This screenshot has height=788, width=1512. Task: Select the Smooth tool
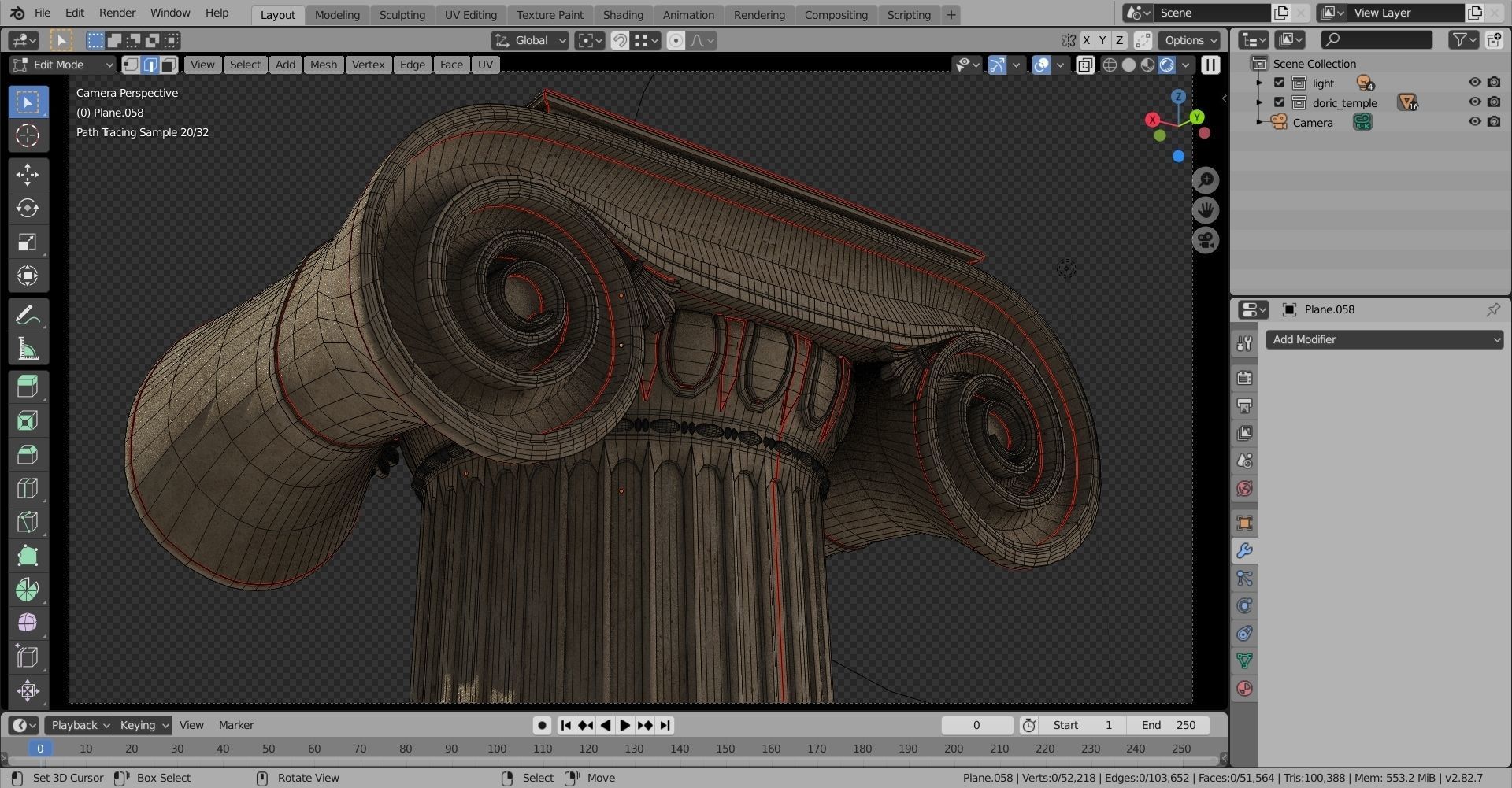28,623
